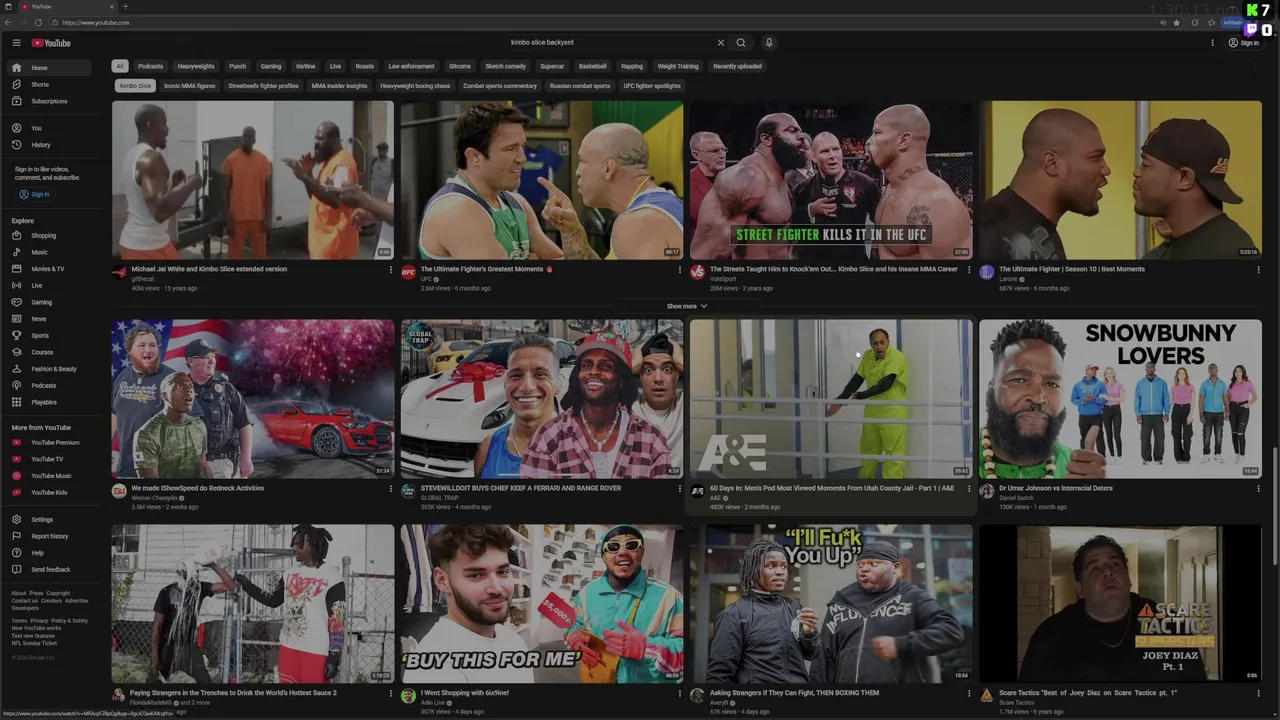This screenshot has width=1280, height=720.
Task: Open Send feedback in the sidebar
Action: (51, 570)
